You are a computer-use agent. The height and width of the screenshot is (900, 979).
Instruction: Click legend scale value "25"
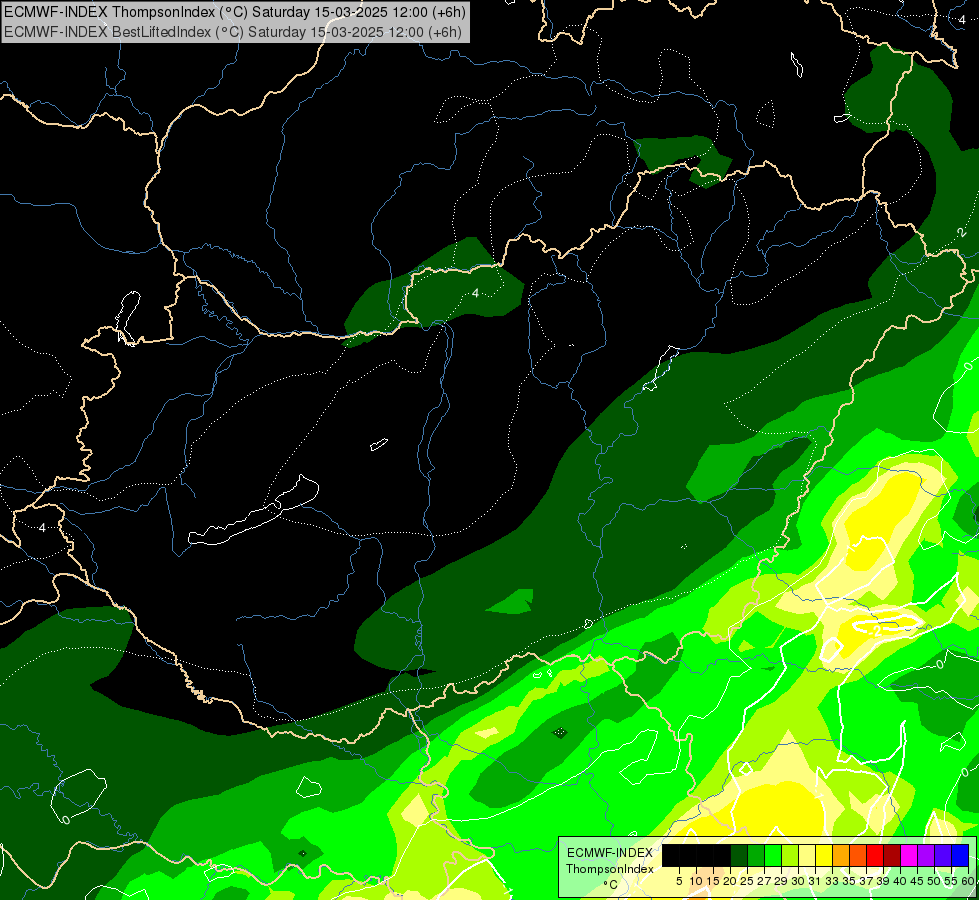pyautogui.click(x=747, y=881)
